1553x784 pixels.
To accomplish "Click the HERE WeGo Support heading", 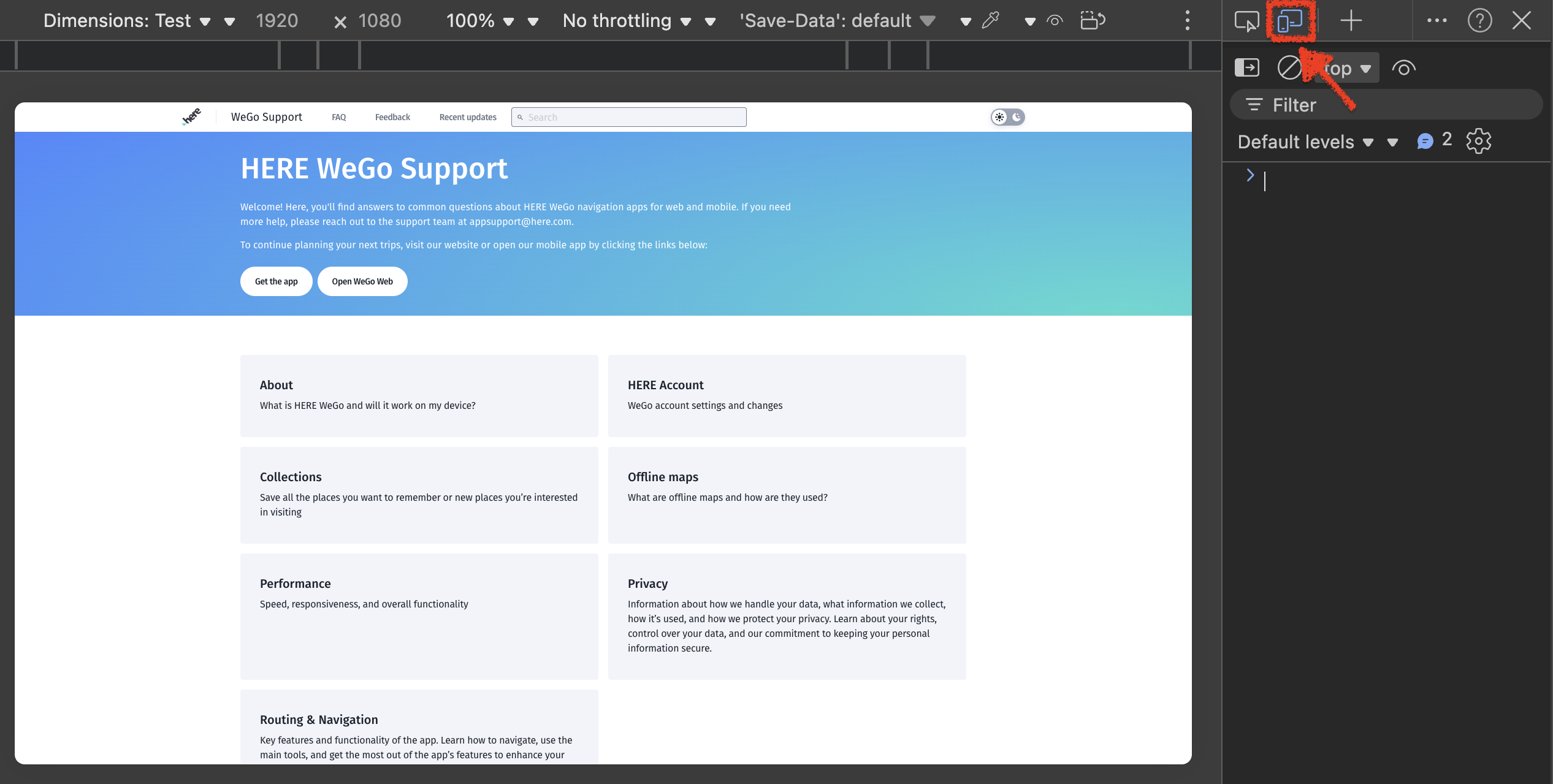I will click(374, 168).
